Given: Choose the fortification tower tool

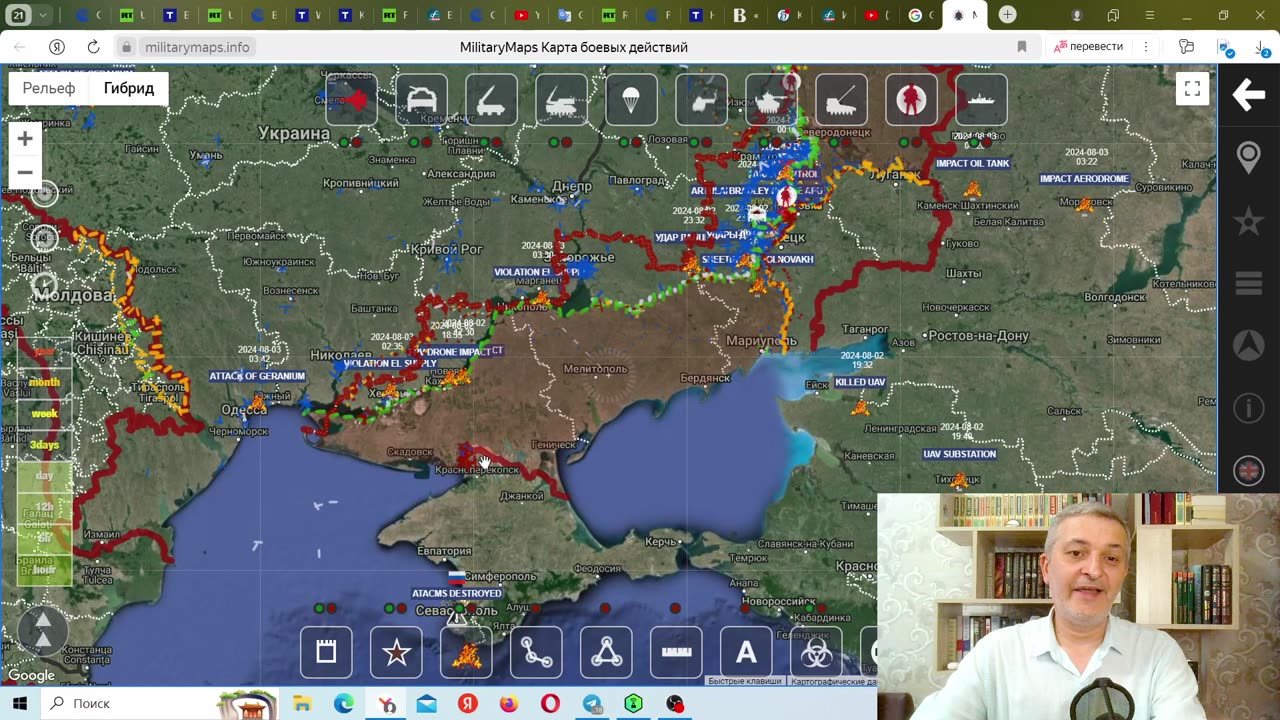Looking at the screenshot, I should [x=326, y=652].
